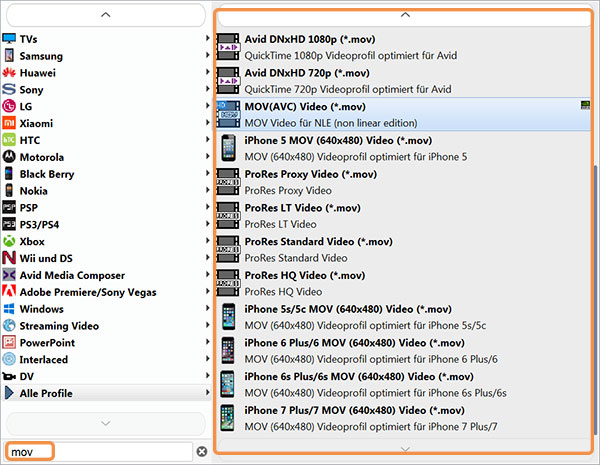Open the Streaming Video category
600x465 pixels.
pyautogui.click(x=106, y=325)
